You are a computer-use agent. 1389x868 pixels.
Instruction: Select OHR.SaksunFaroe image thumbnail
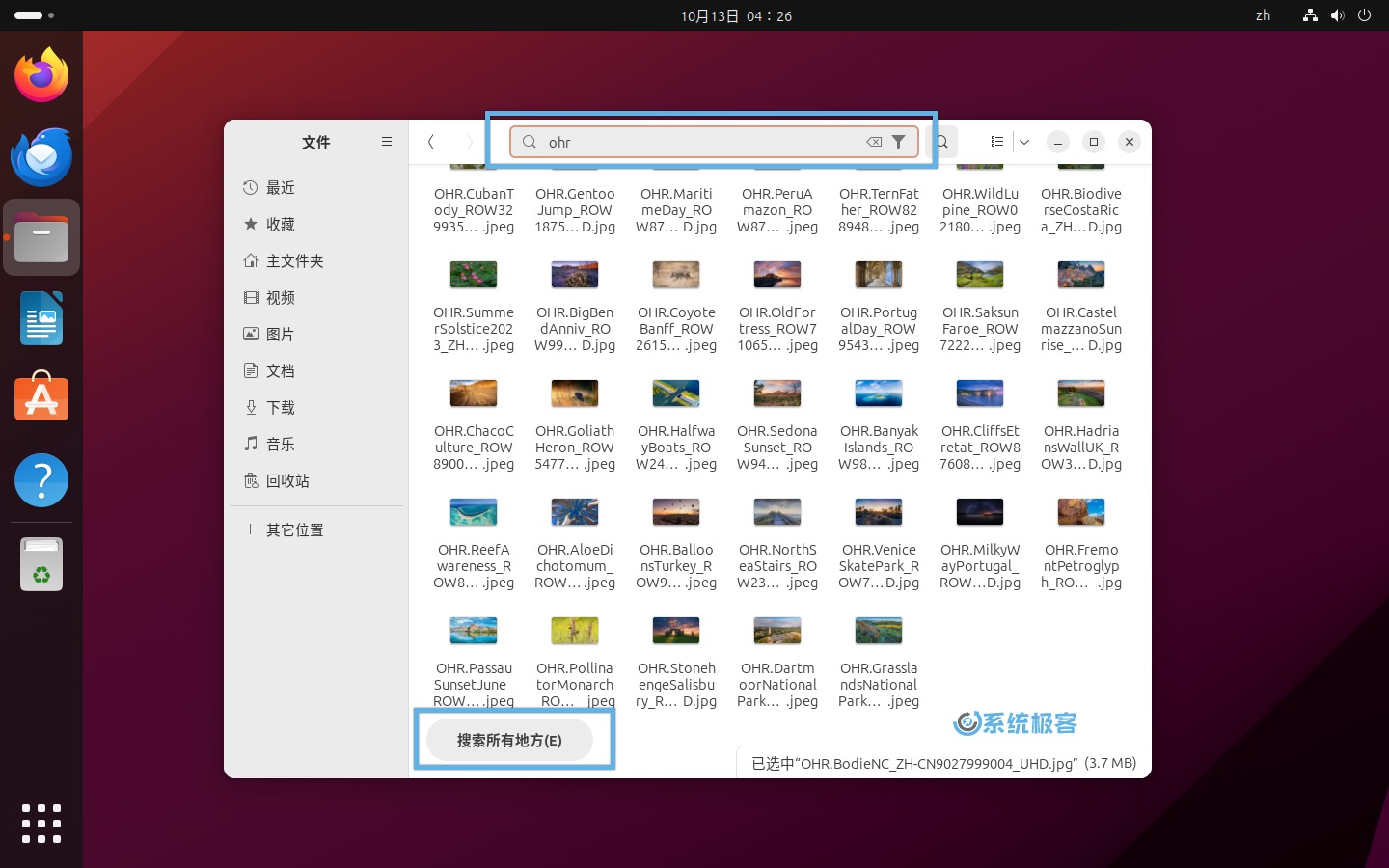coord(980,275)
